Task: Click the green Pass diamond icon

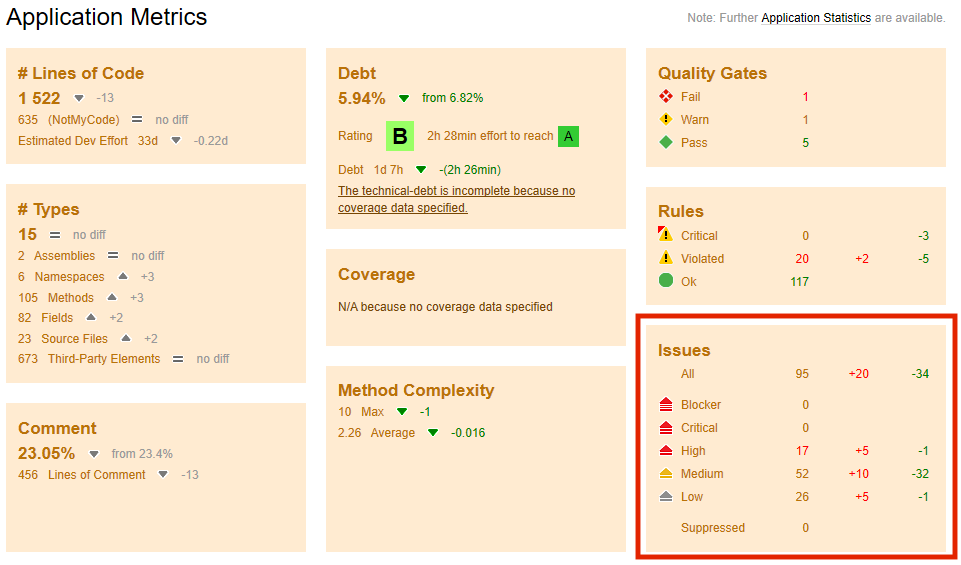Action: (x=666, y=143)
